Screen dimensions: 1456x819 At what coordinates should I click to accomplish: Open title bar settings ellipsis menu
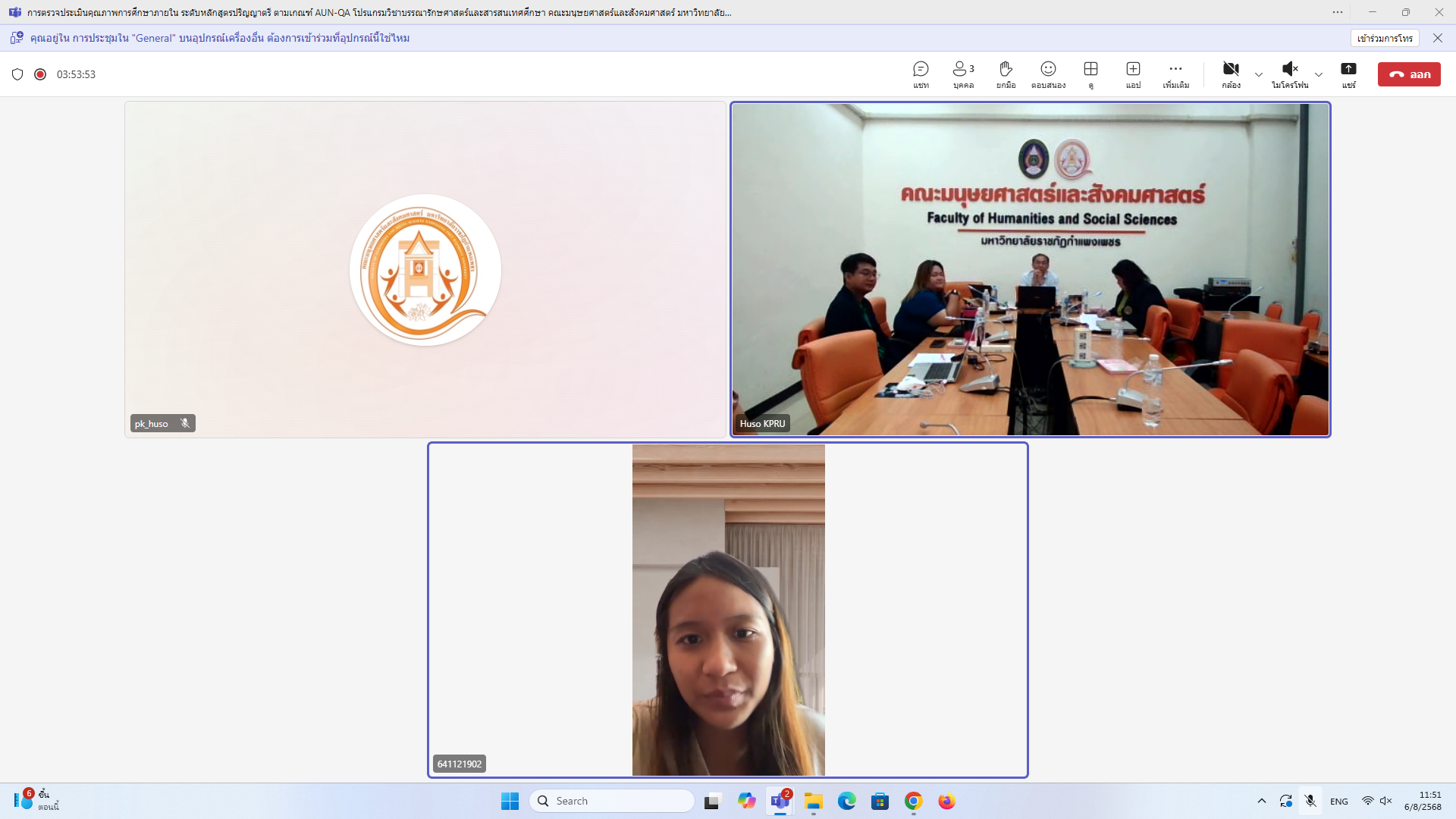tap(1337, 12)
